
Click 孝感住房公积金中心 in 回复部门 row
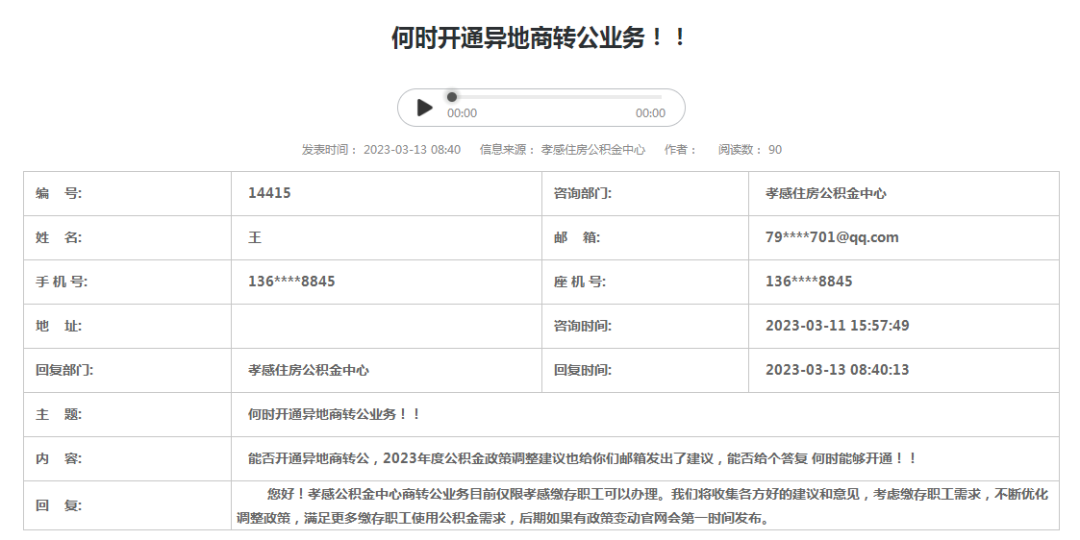(x=308, y=369)
